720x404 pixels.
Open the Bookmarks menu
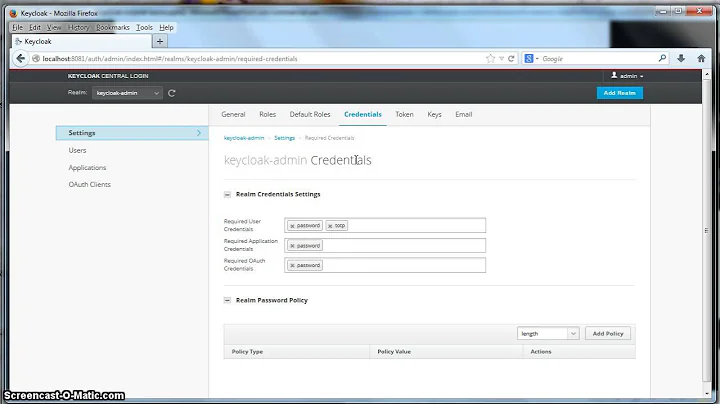(112, 28)
